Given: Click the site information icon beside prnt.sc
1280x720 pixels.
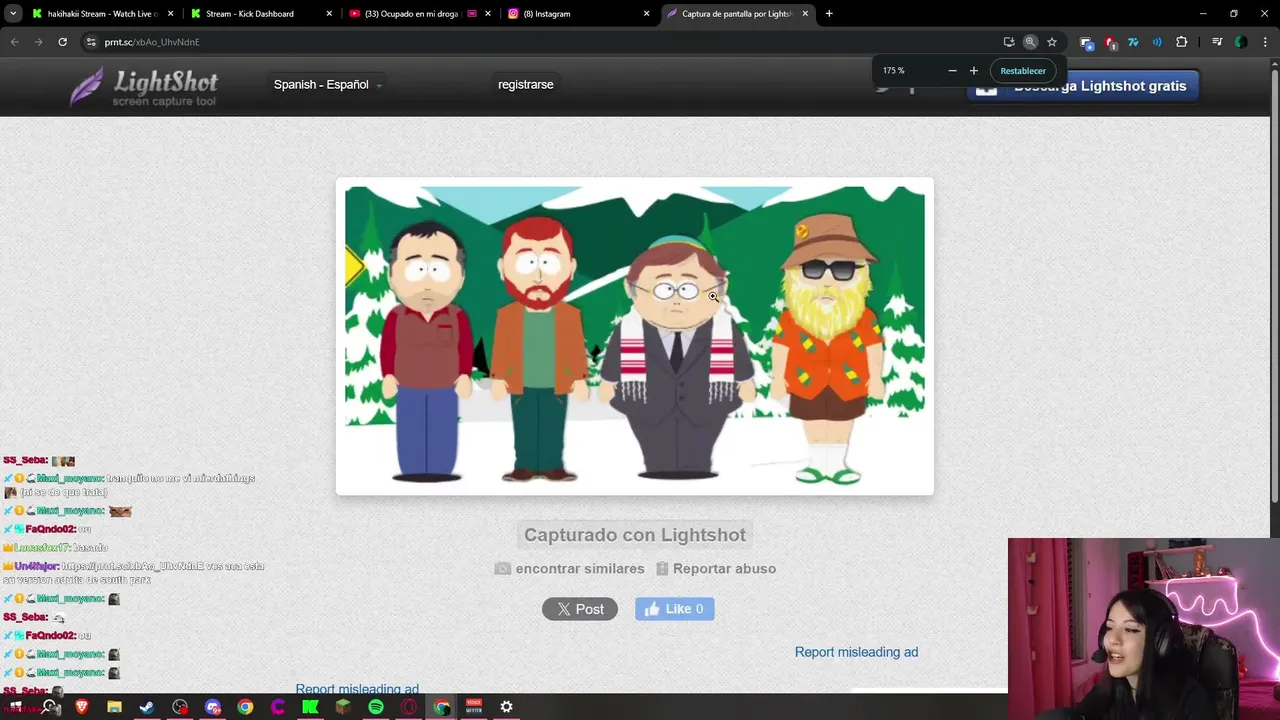Looking at the screenshot, I should [x=91, y=42].
